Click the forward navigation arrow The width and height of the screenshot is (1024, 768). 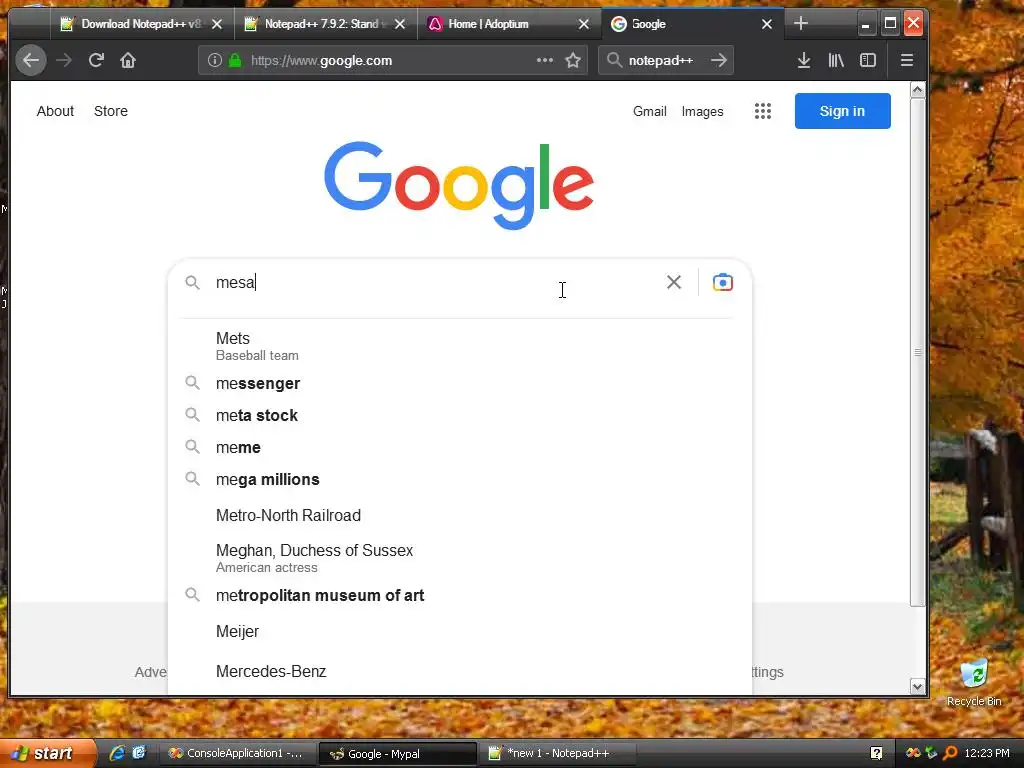[x=64, y=61]
